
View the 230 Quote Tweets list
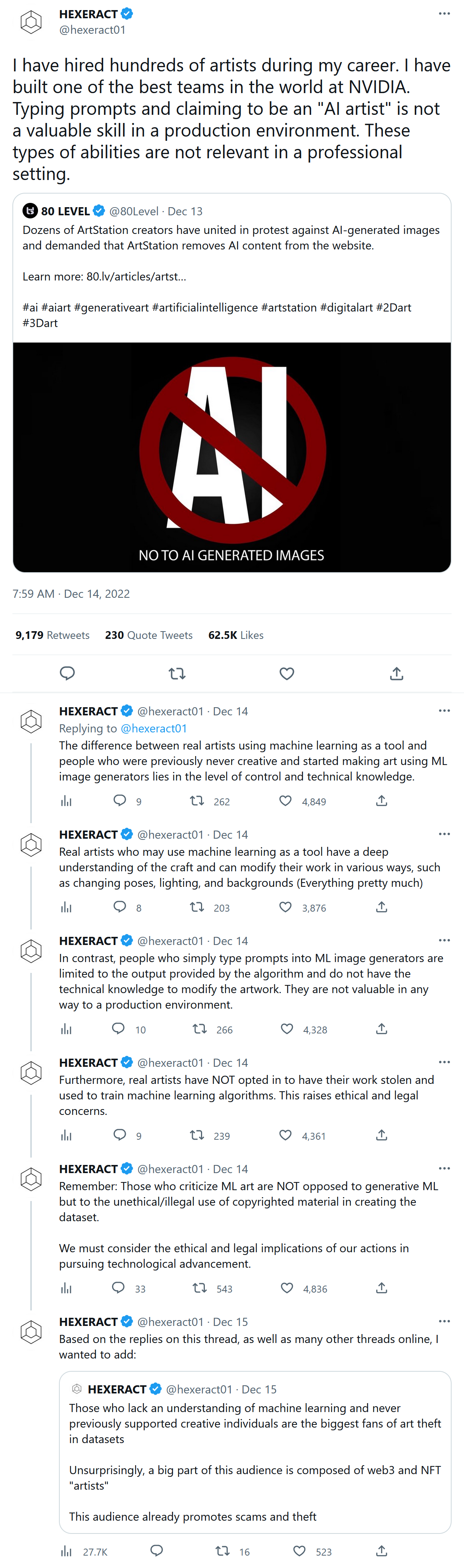point(149,635)
